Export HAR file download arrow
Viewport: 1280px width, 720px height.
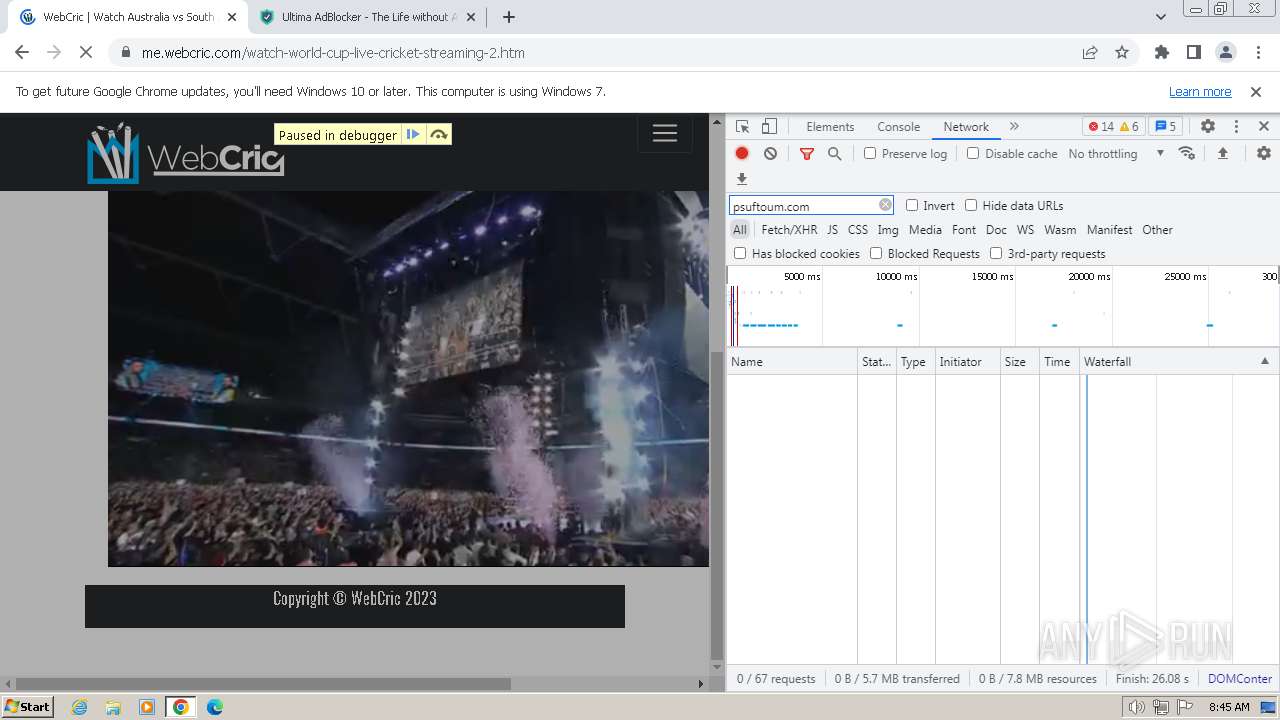[x=742, y=179]
